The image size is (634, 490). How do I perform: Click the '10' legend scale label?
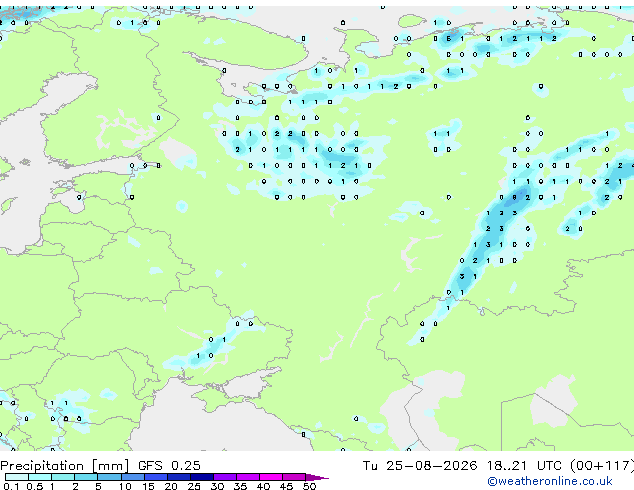(125, 486)
